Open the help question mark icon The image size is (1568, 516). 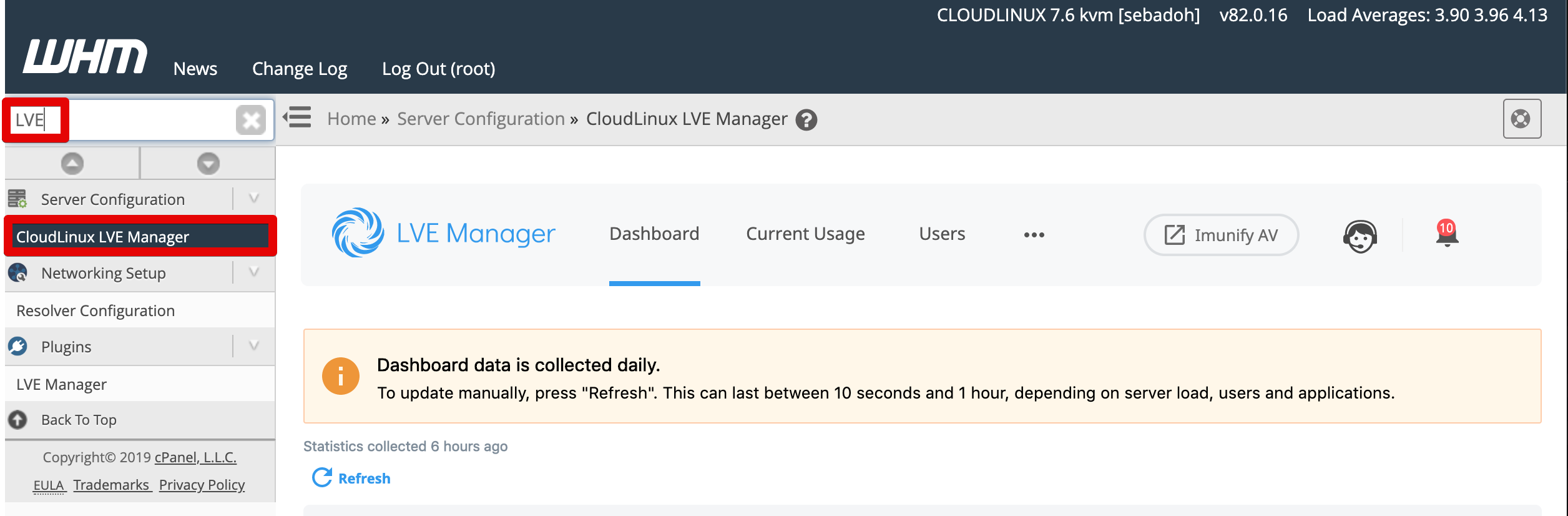point(806,119)
